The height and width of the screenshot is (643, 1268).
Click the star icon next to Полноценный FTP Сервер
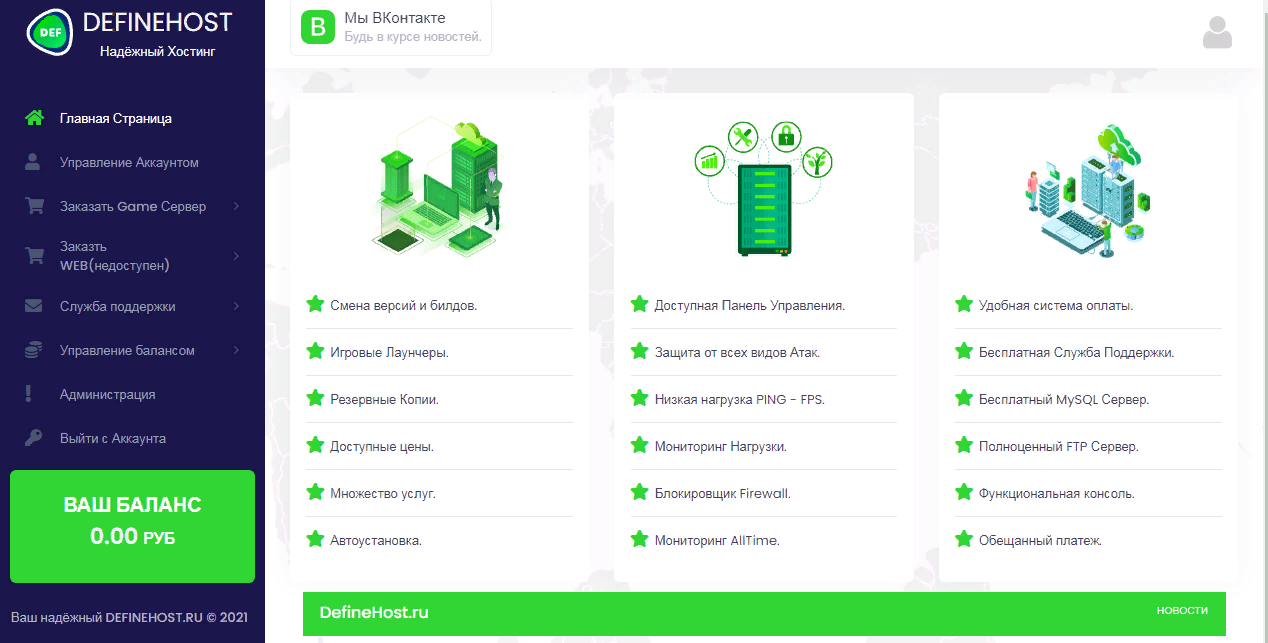(x=963, y=445)
